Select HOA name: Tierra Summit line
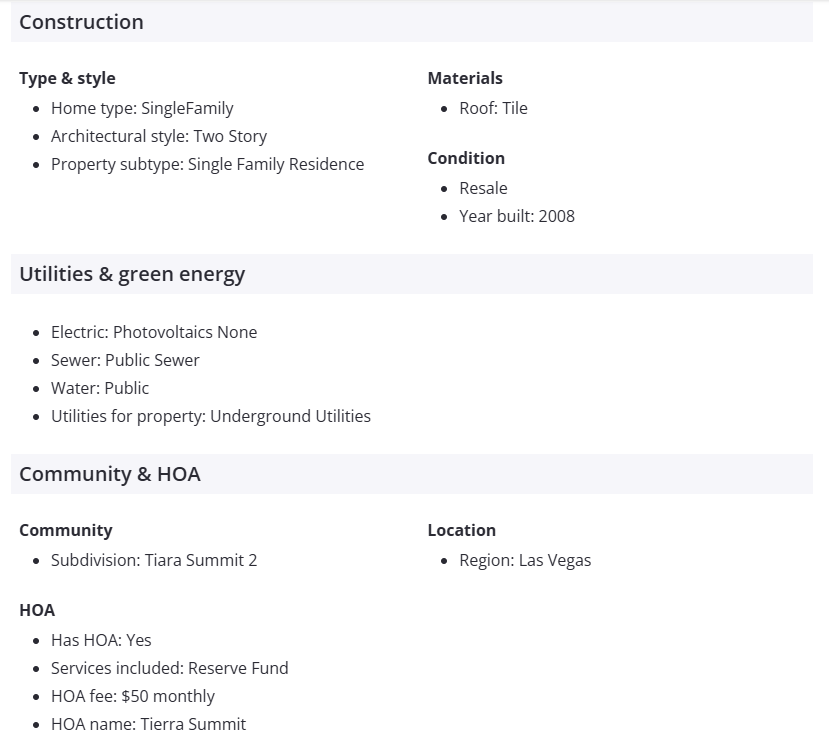 (148, 724)
